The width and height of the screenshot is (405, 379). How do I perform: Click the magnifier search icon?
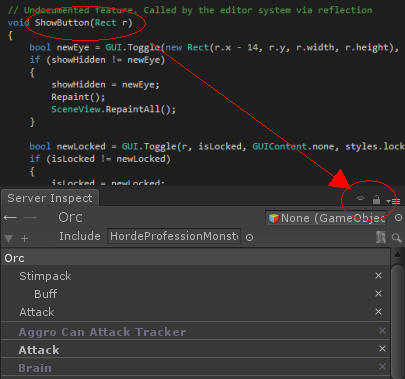click(396, 238)
